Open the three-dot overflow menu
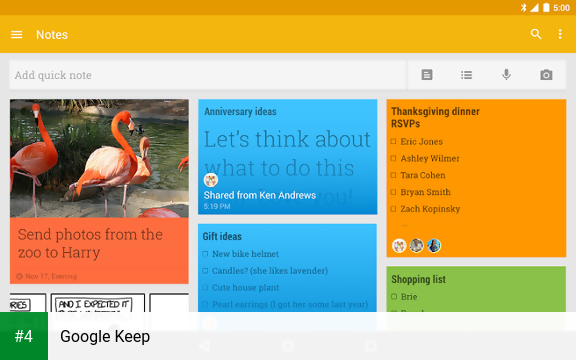 tap(560, 34)
